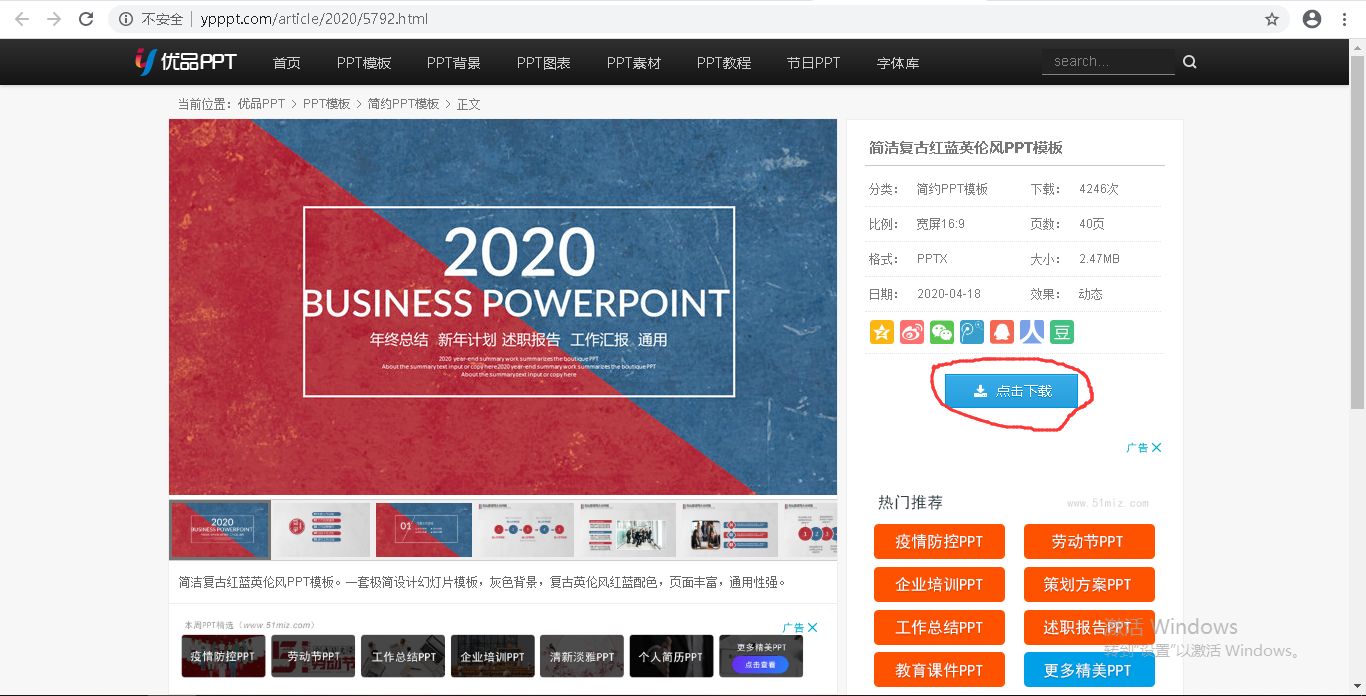Click orange 教育课件PPT button
The width and height of the screenshot is (1366, 696).
(x=939, y=670)
